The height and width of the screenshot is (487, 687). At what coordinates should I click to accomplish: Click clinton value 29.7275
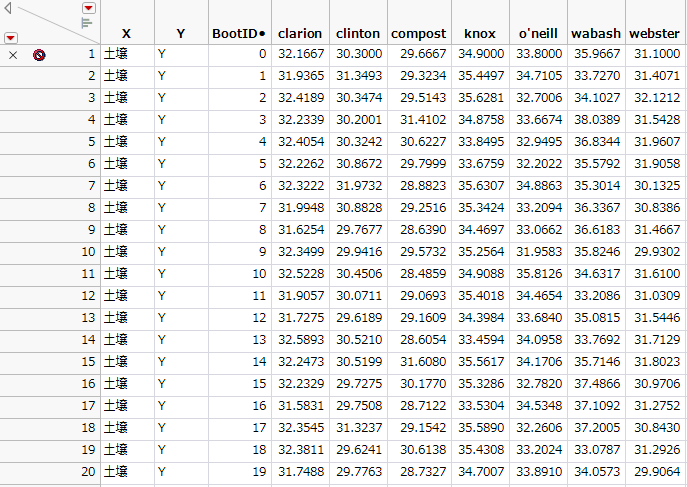pyautogui.click(x=359, y=384)
